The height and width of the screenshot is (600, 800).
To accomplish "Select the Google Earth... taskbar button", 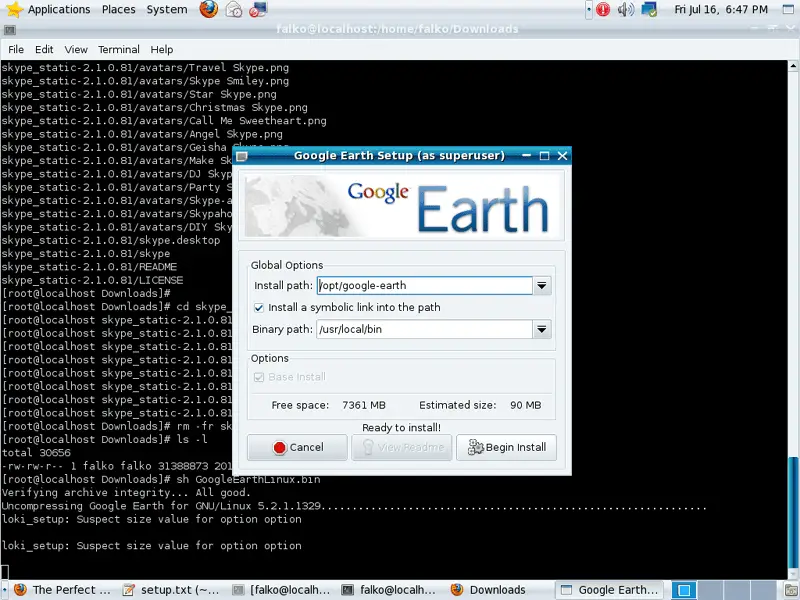I will (x=609, y=590).
